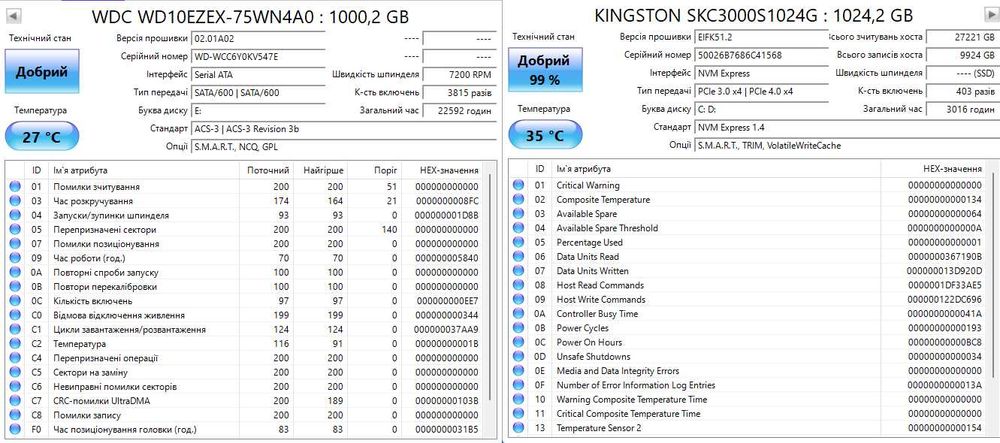1000x443 pixels.
Task: Click status orb of attribute 01 Помилки зчитування
Action: pos(15,187)
